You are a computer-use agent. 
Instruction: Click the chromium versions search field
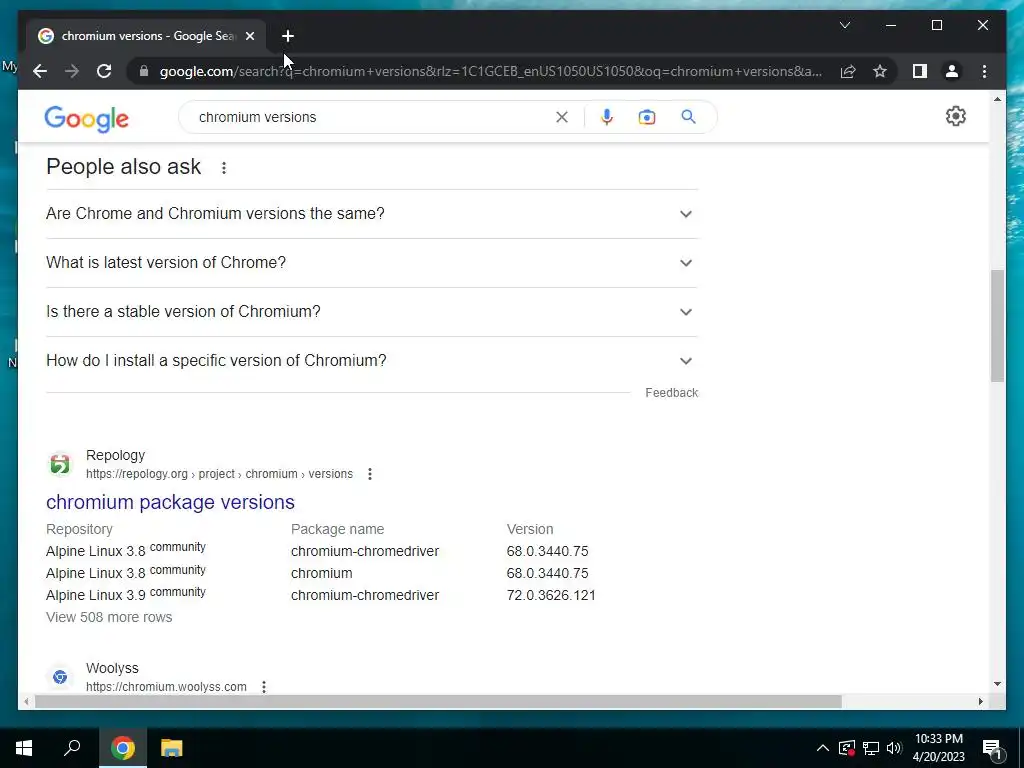pos(372,117)
